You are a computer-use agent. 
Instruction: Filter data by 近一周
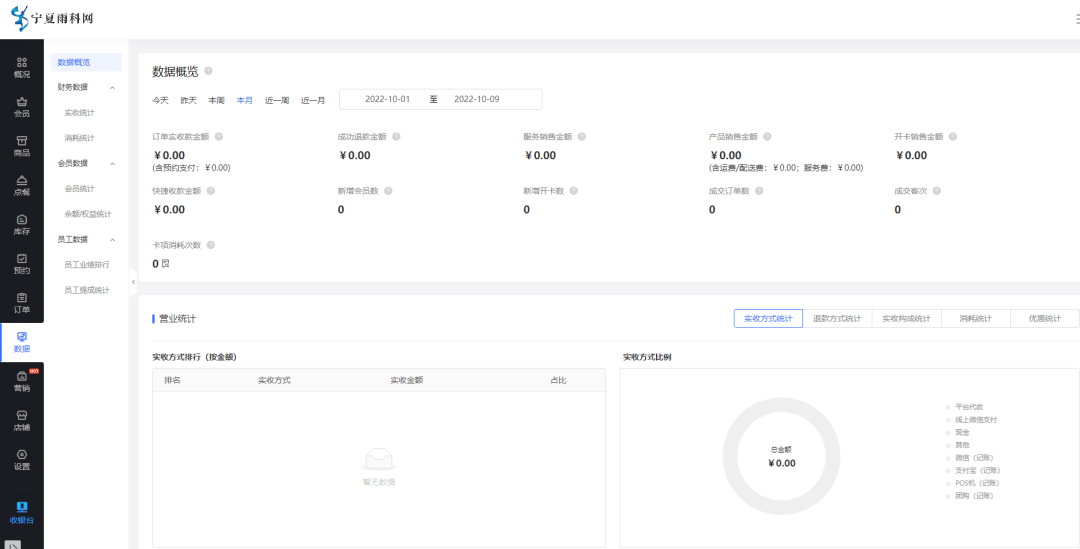click(x=277, y=101)
